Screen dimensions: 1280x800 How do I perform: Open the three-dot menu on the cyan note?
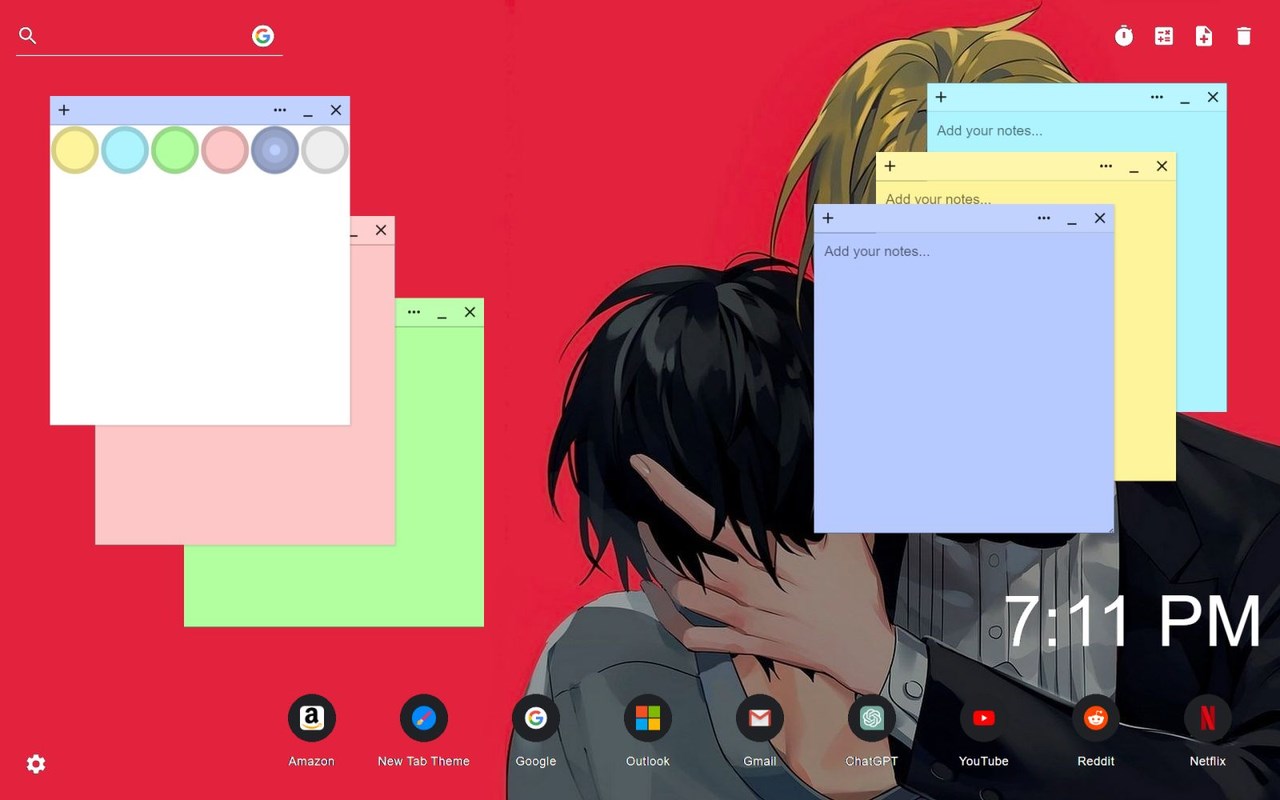point(1157,97)
